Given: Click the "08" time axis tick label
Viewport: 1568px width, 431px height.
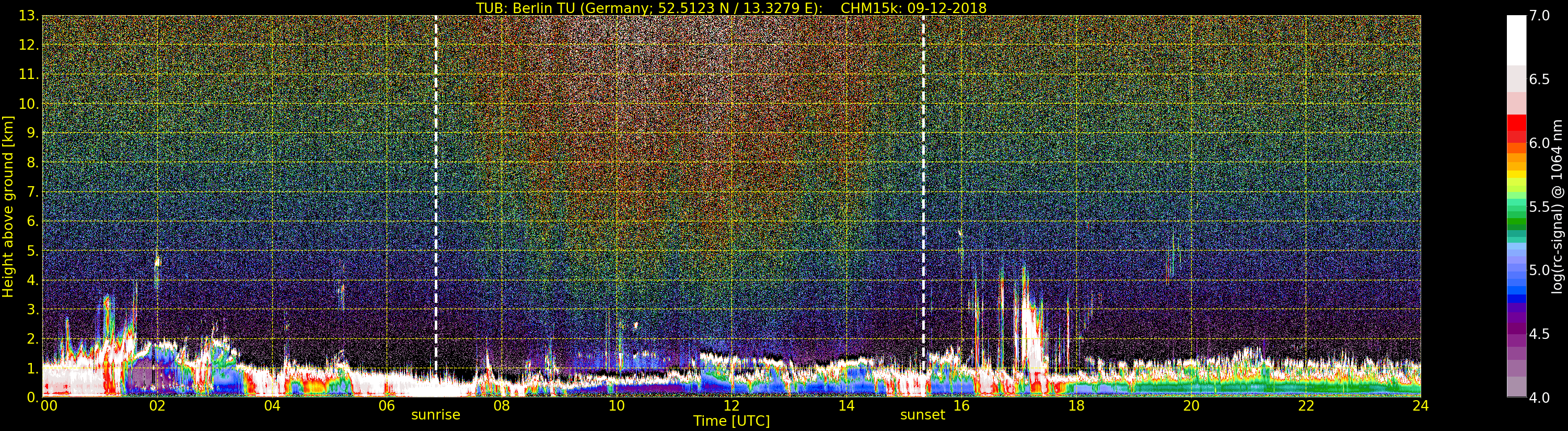Looking at the screenshot, I should point(502,406).
